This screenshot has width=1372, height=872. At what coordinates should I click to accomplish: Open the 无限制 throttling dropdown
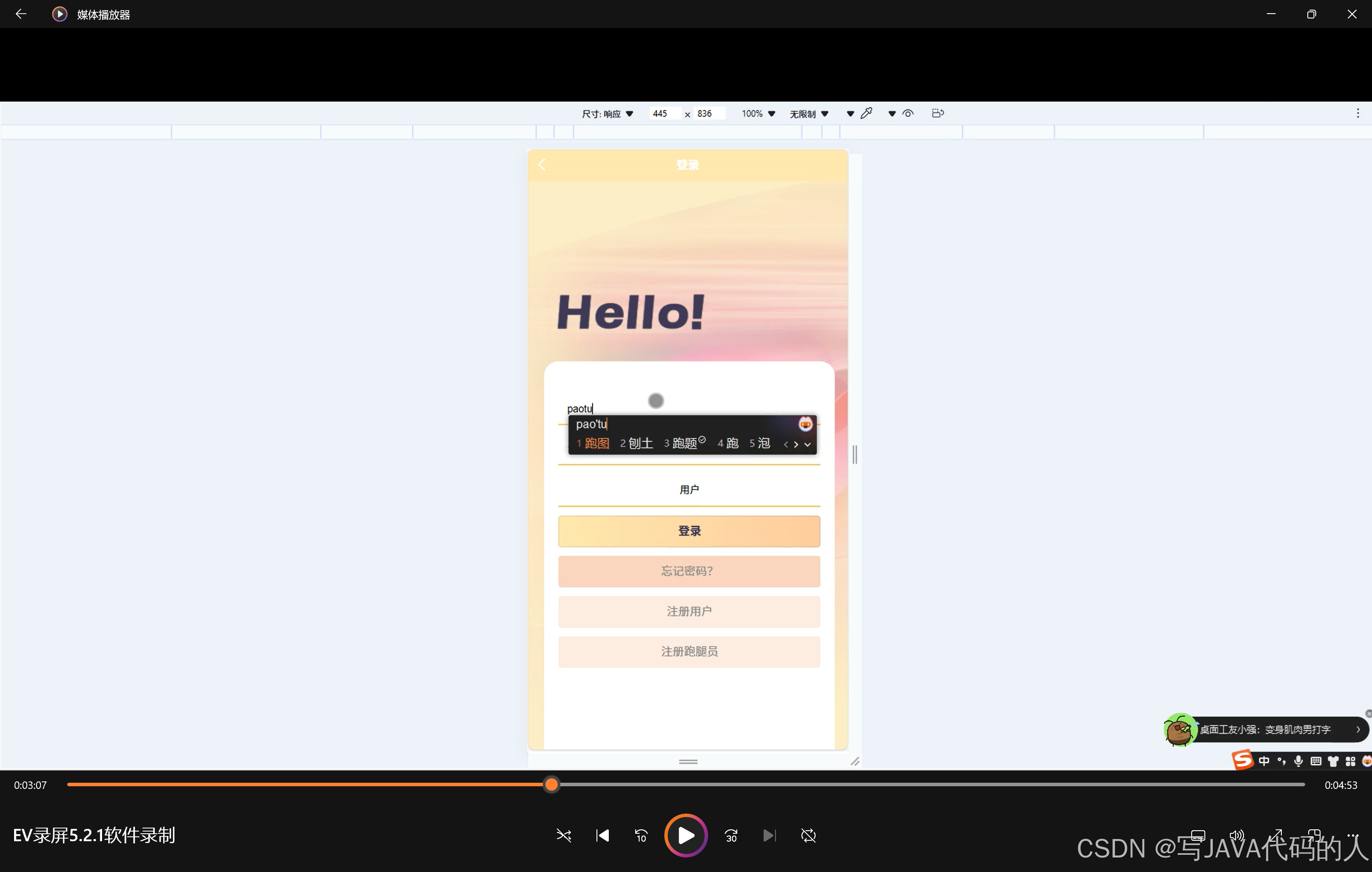(809, 114)
